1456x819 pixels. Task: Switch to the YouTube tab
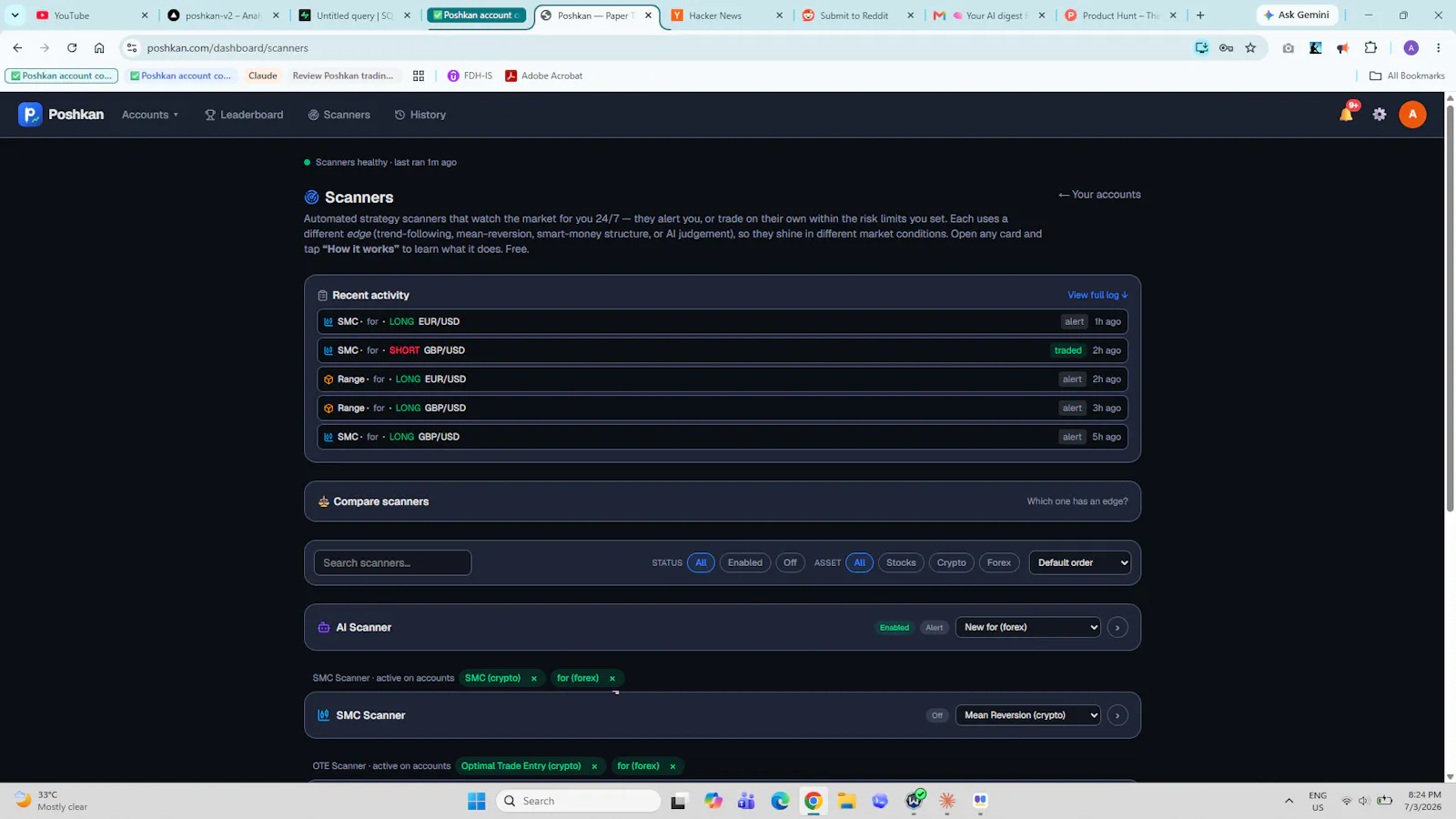(x=91, y=15)
